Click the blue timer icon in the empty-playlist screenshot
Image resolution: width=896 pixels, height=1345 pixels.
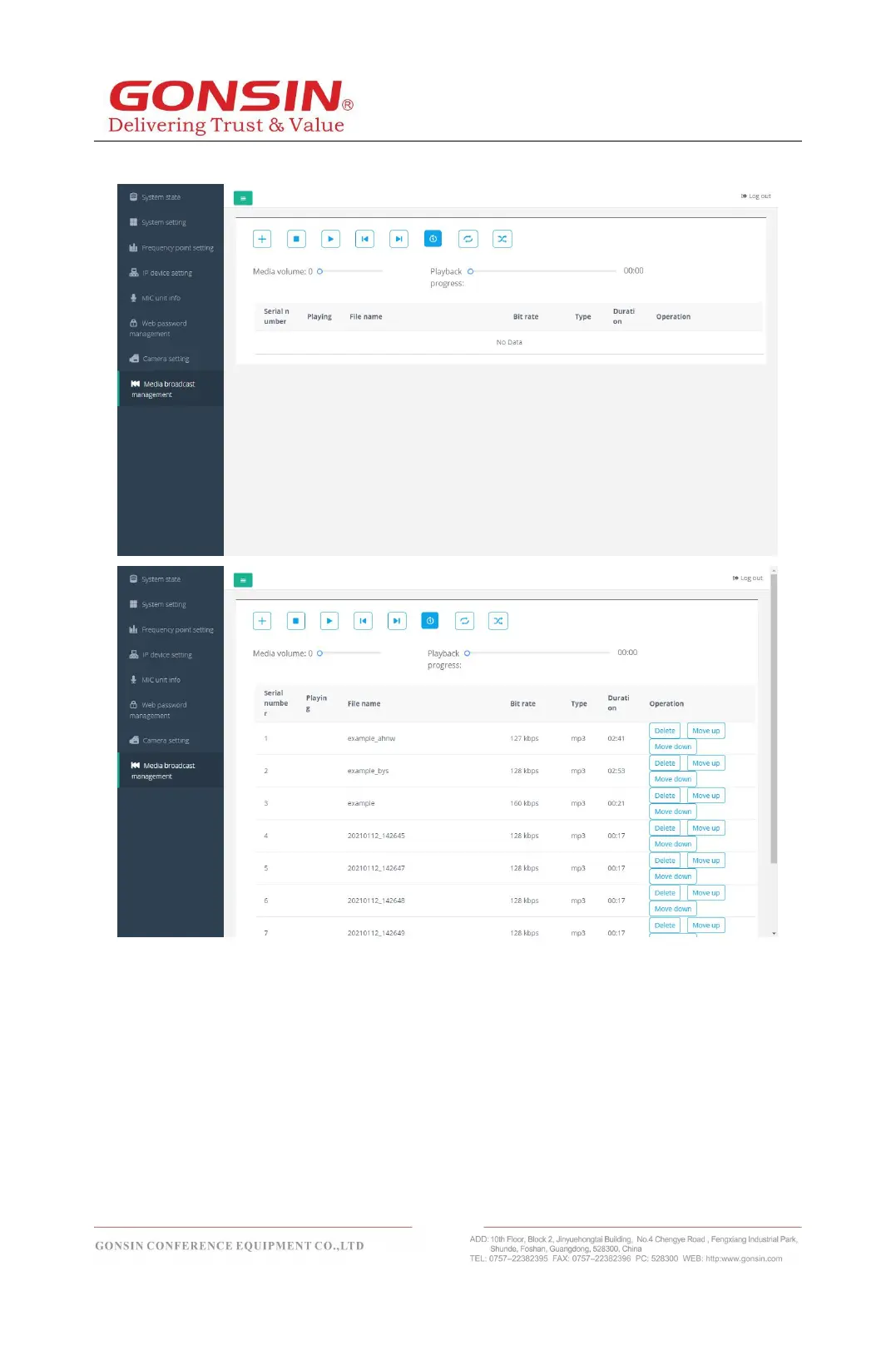433,239
